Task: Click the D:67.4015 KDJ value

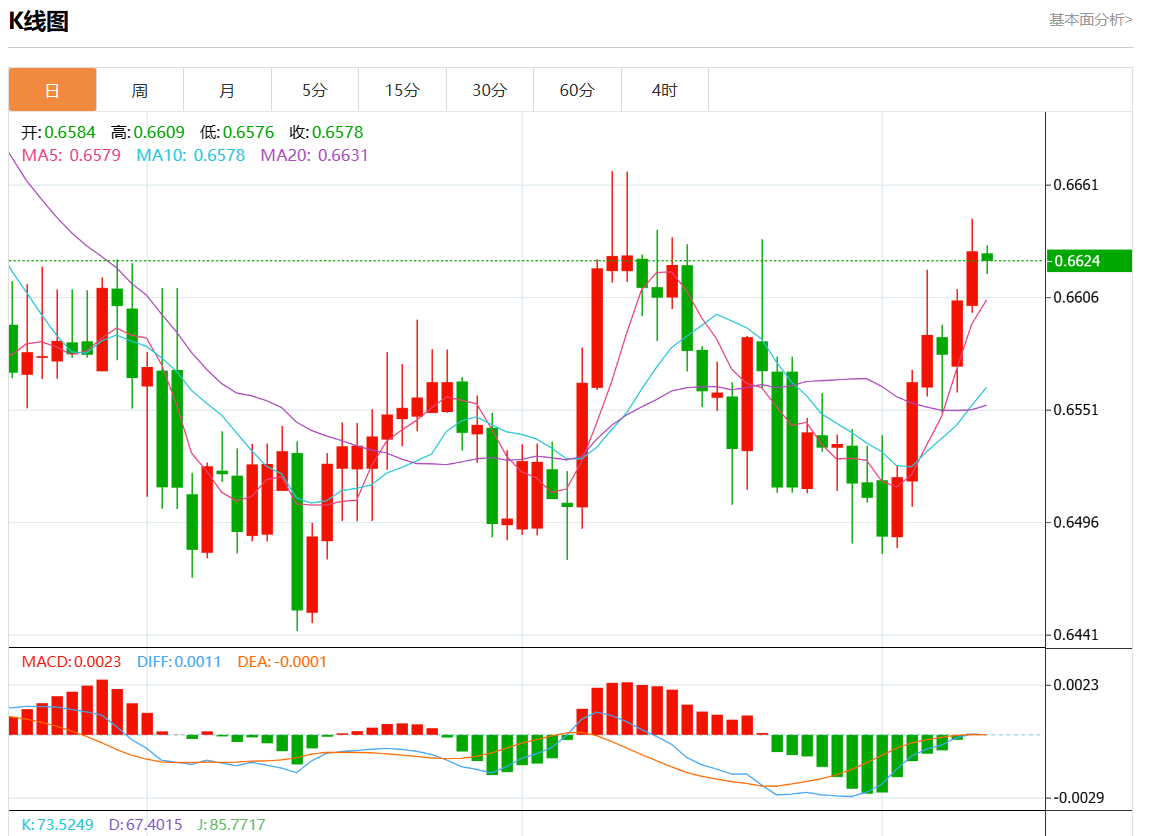Action: [146, 825]
